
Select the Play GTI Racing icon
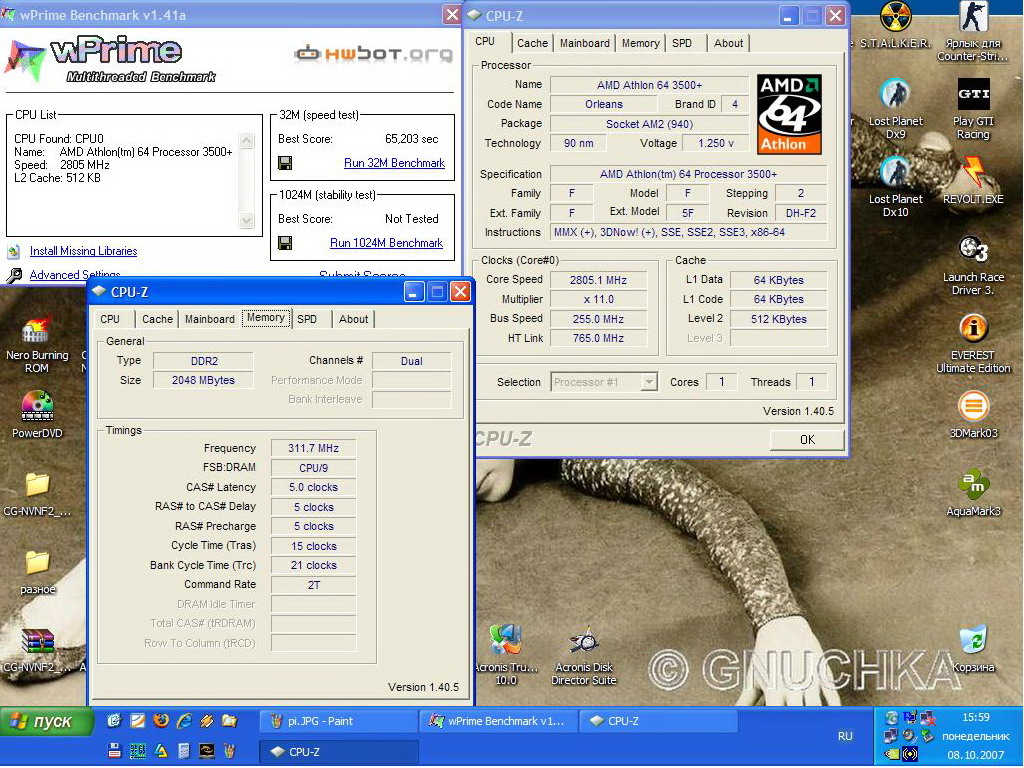tap(973, 95)
